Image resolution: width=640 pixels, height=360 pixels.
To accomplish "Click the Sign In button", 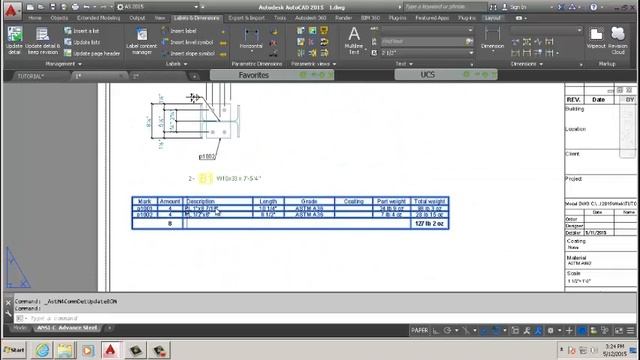I will pos(515,7).
